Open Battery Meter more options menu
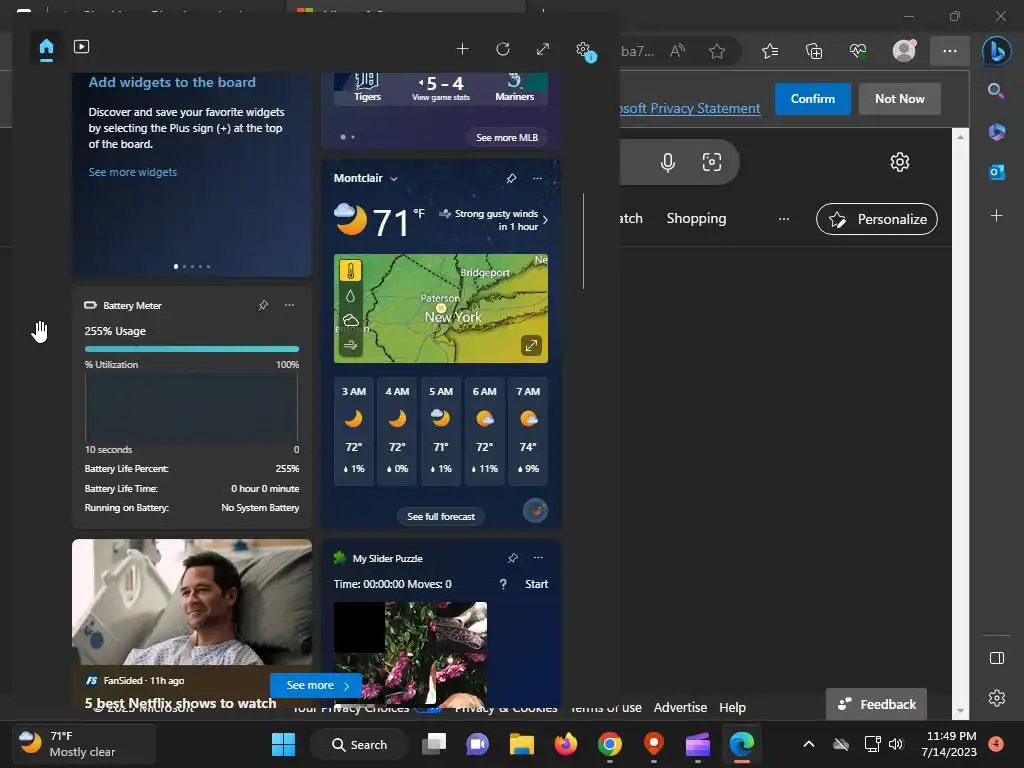The height and width of the screenshot is (768, 1024). [289, 305]
